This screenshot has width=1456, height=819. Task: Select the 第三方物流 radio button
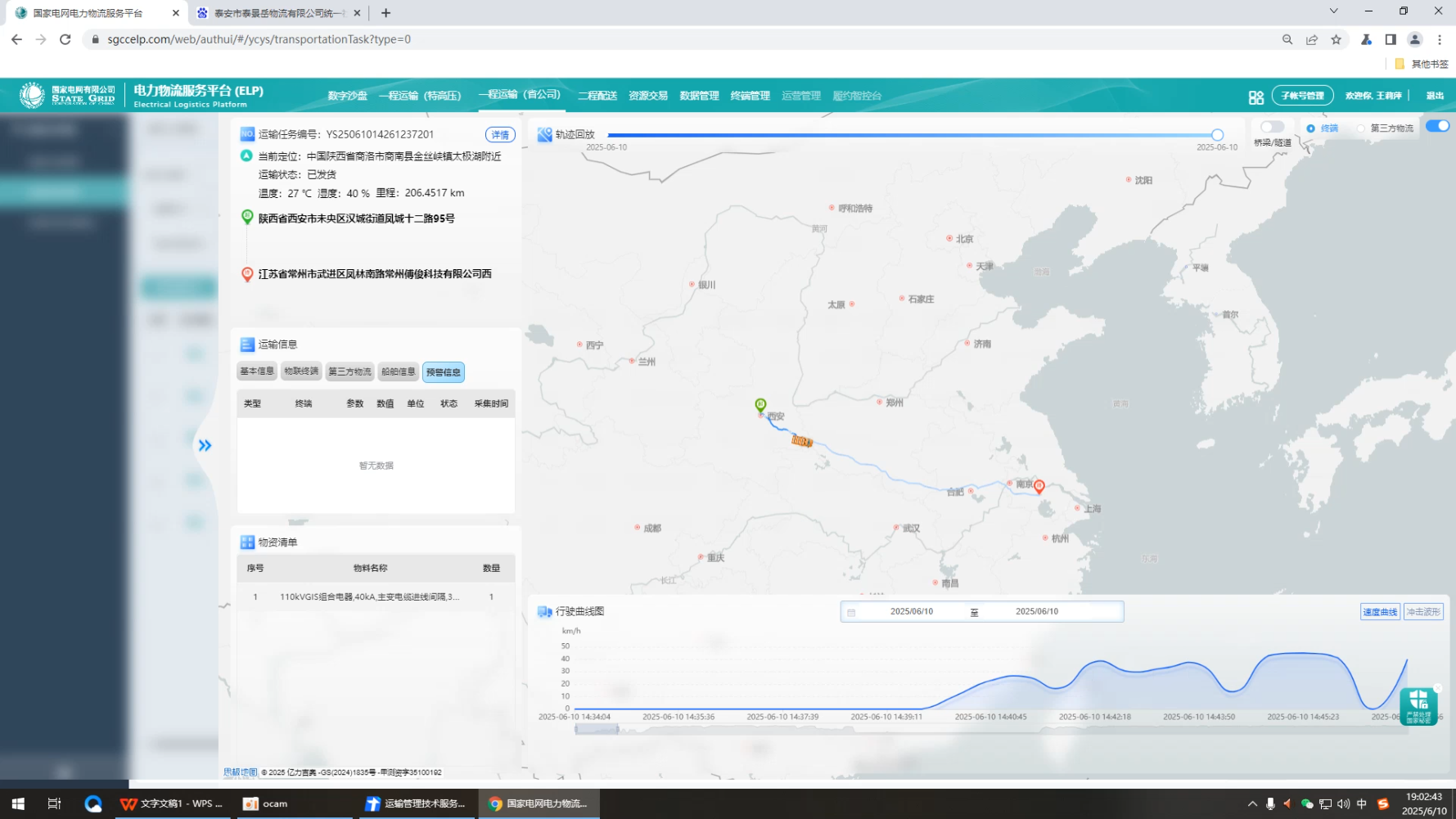(1361, 128)
